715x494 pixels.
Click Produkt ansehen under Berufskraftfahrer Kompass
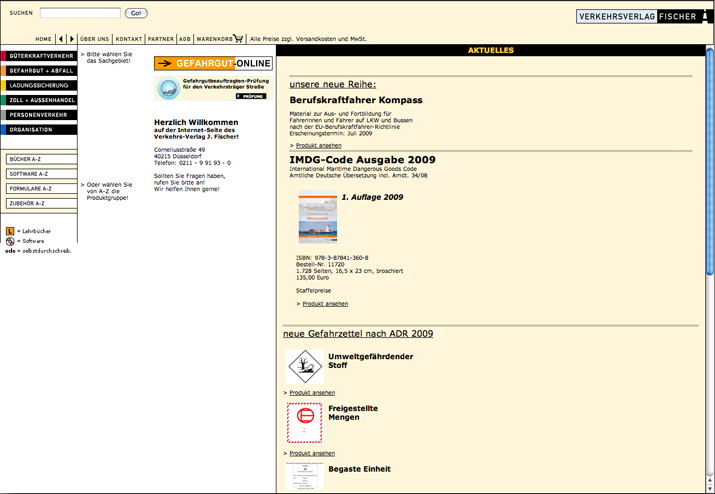[x=318, y=146]
